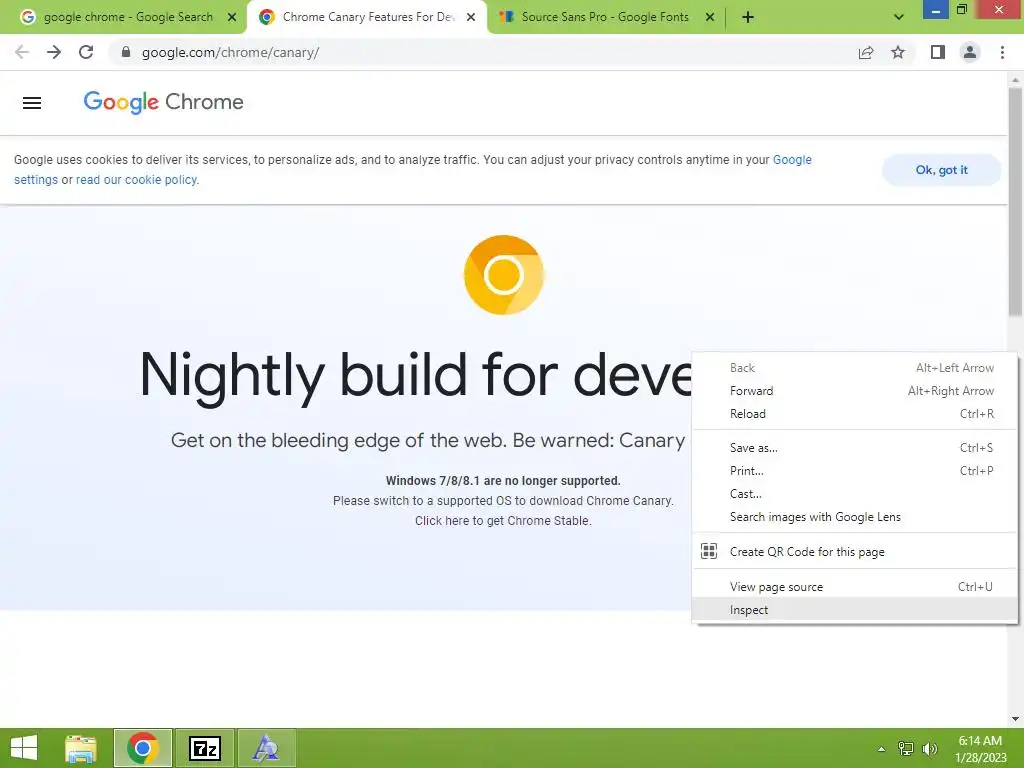Click the yellow Chrome Canary logo
Viewport: 1024px width, 768px height.
504,275
